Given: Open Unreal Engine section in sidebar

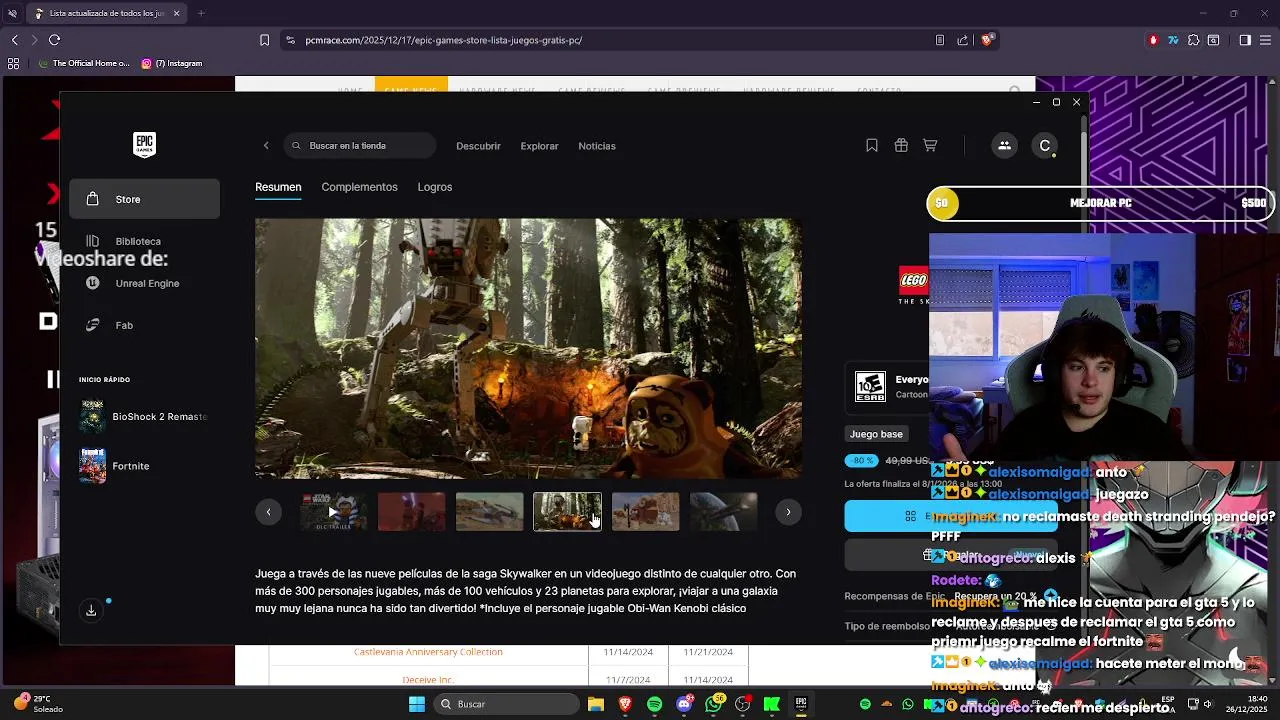Looking at the screenshot, I should [x=145, y=283].
